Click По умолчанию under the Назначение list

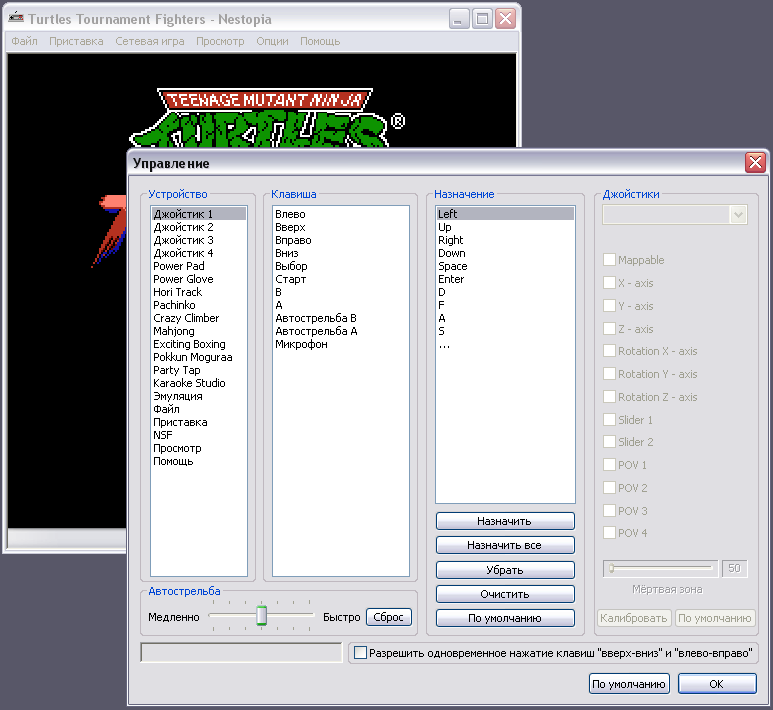coord(505,618)
